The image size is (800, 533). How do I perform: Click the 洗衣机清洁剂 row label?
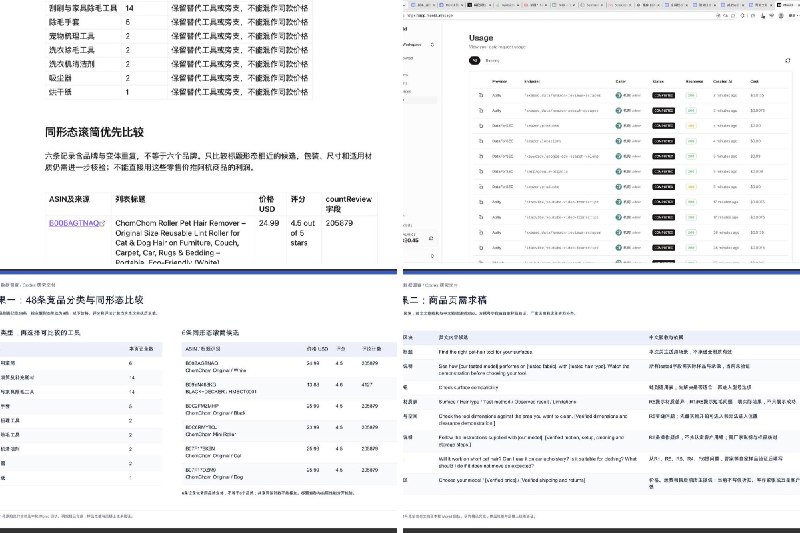(x=72, y=64)
